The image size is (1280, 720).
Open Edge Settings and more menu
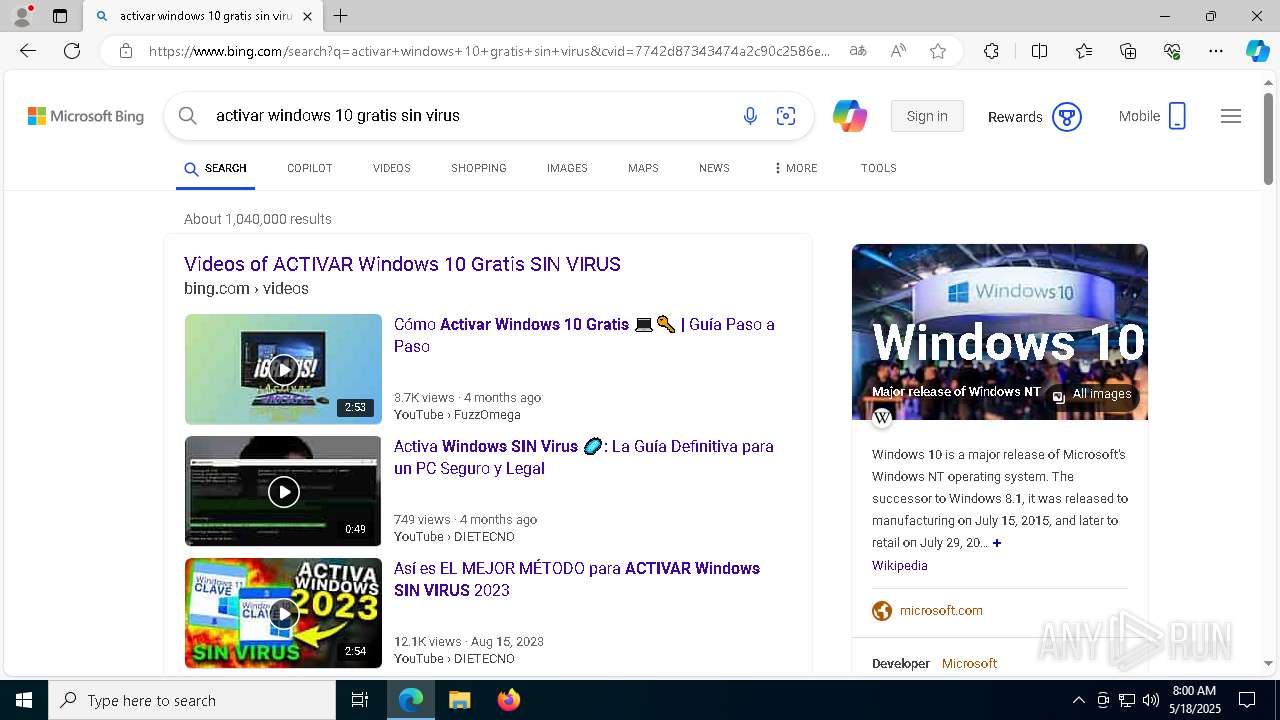pos(1216,51)
